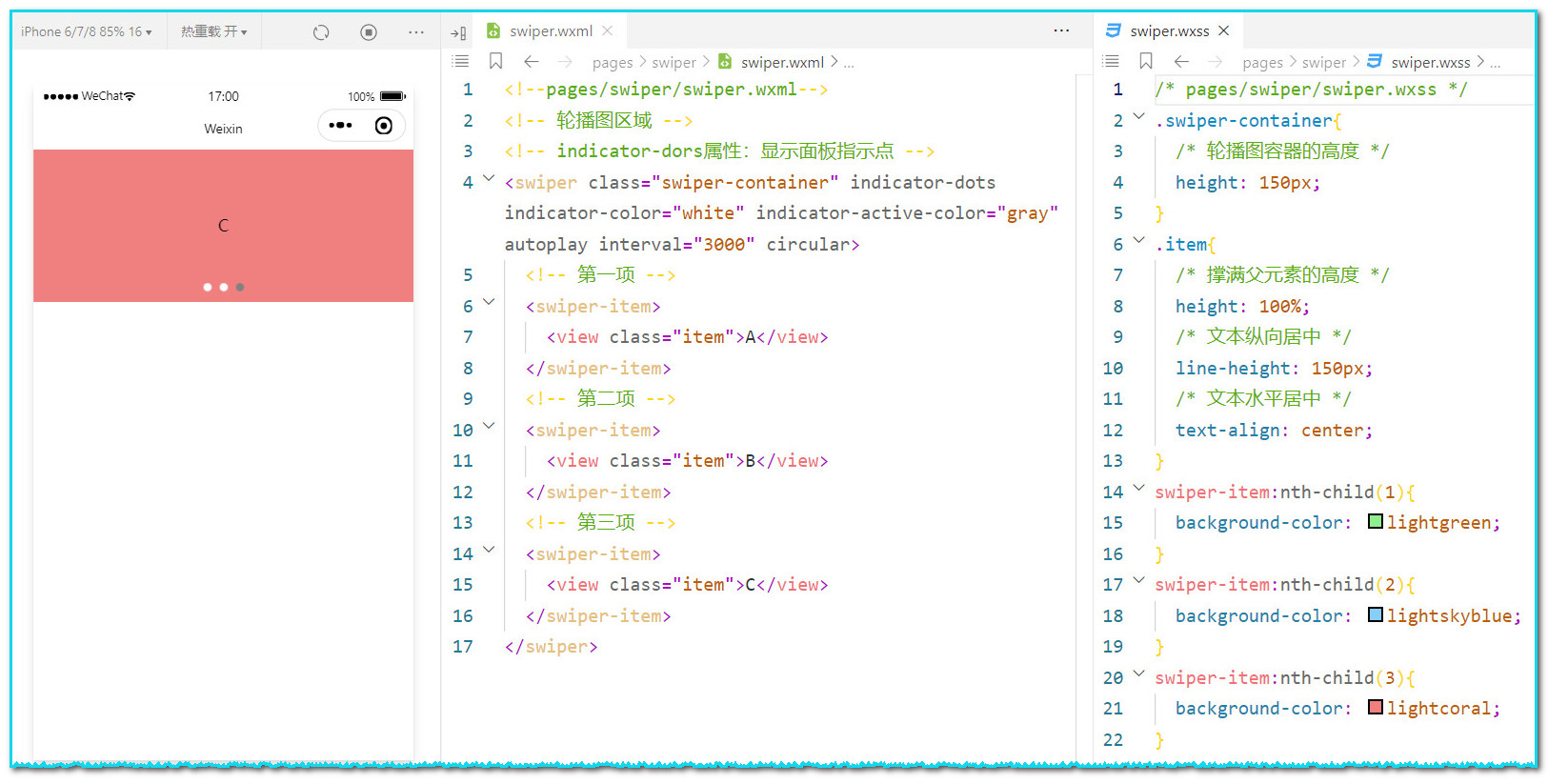
Task: Click the 'text-align: center;' declaration
Action: point(1274,430)
